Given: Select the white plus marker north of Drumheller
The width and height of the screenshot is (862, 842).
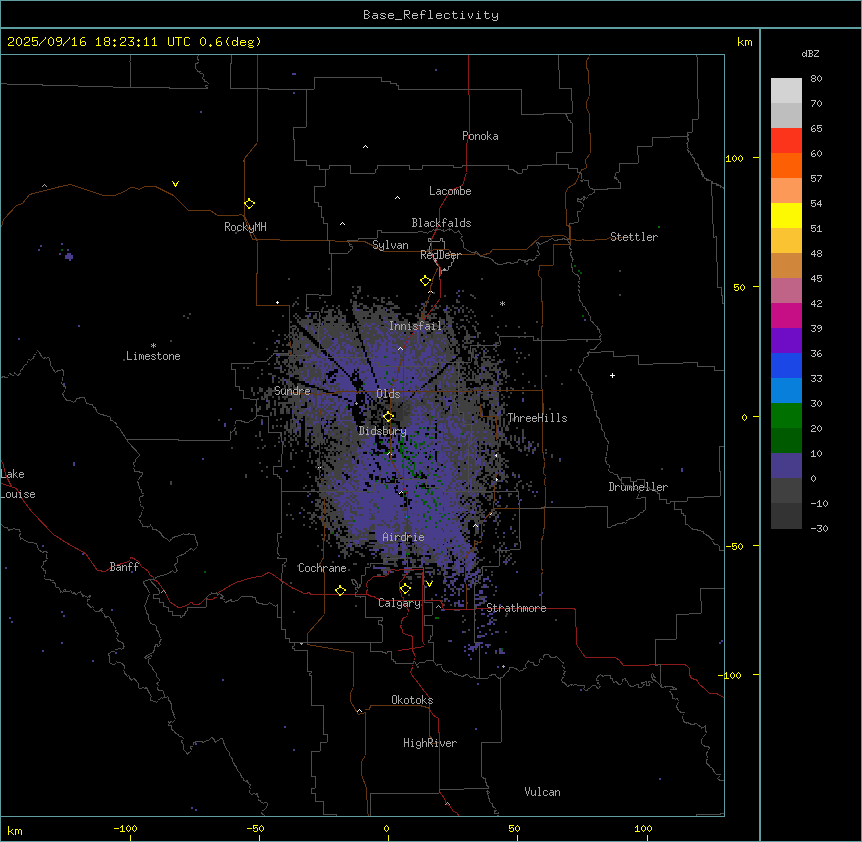Looking at the screenshot, I should click(x=612, y=375).
